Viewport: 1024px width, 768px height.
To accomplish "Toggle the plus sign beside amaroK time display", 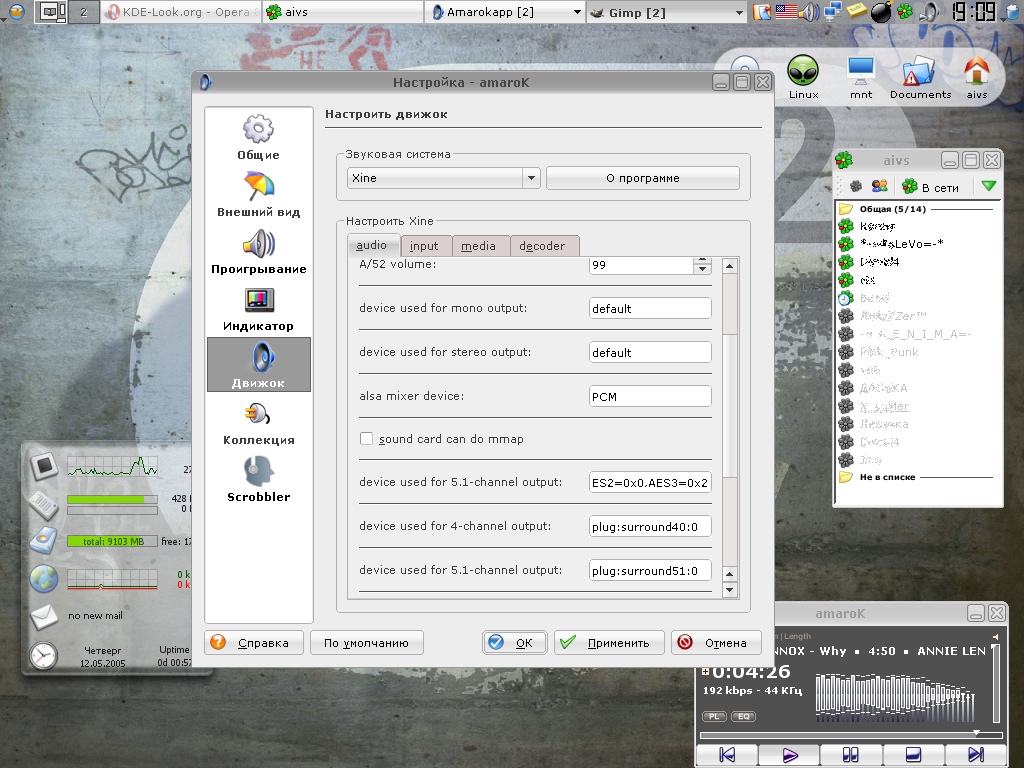I will 705,671.
